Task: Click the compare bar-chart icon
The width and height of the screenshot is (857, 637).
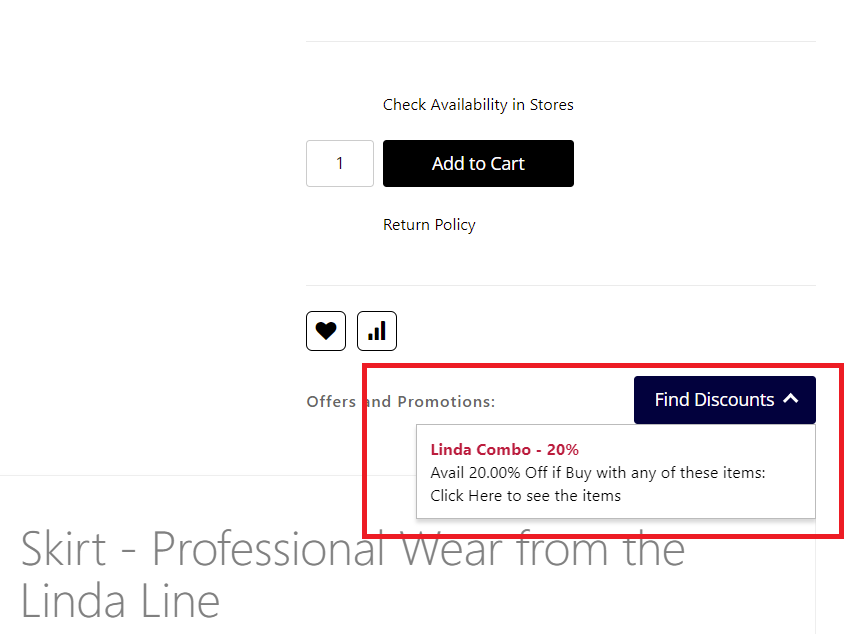Action: [x=377, y=331]
